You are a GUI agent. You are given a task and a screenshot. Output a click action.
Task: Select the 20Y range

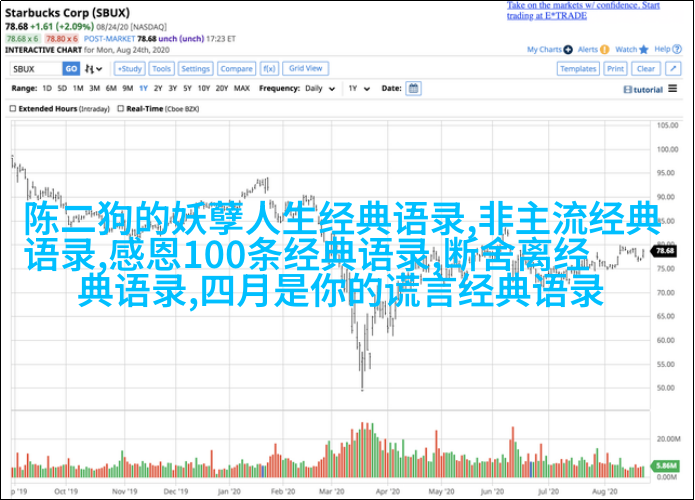(x=222, y=89)
